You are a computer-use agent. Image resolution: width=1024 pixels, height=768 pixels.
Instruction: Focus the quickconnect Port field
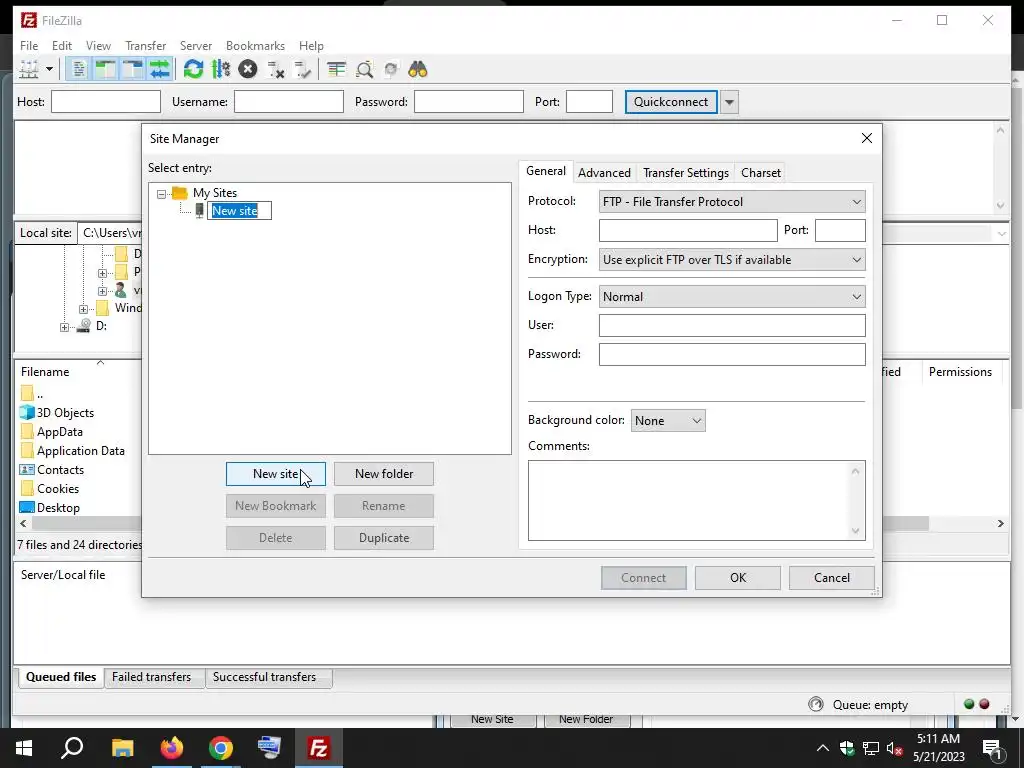(589, 102)
